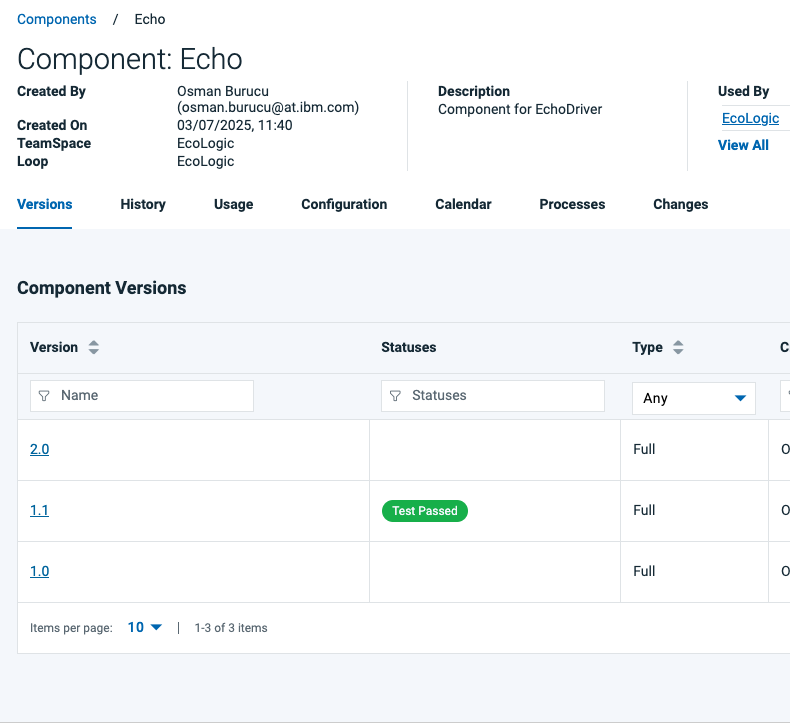
Task: Change items per page from 10
Action: [145, 627]
